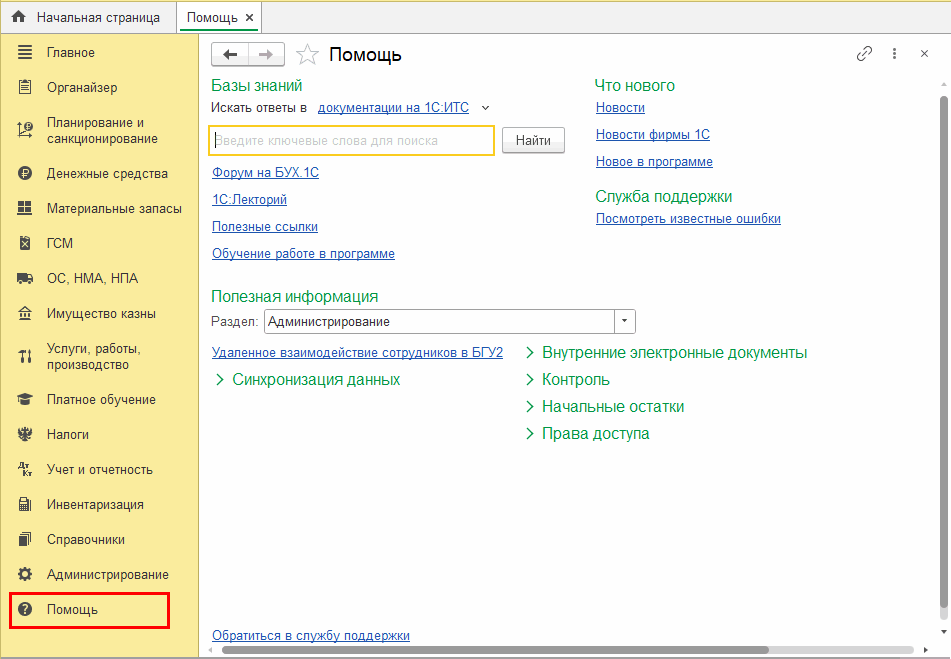Screen dimensions: 951x659
Task: Click the keyword search input field
Action: point(351,141)
